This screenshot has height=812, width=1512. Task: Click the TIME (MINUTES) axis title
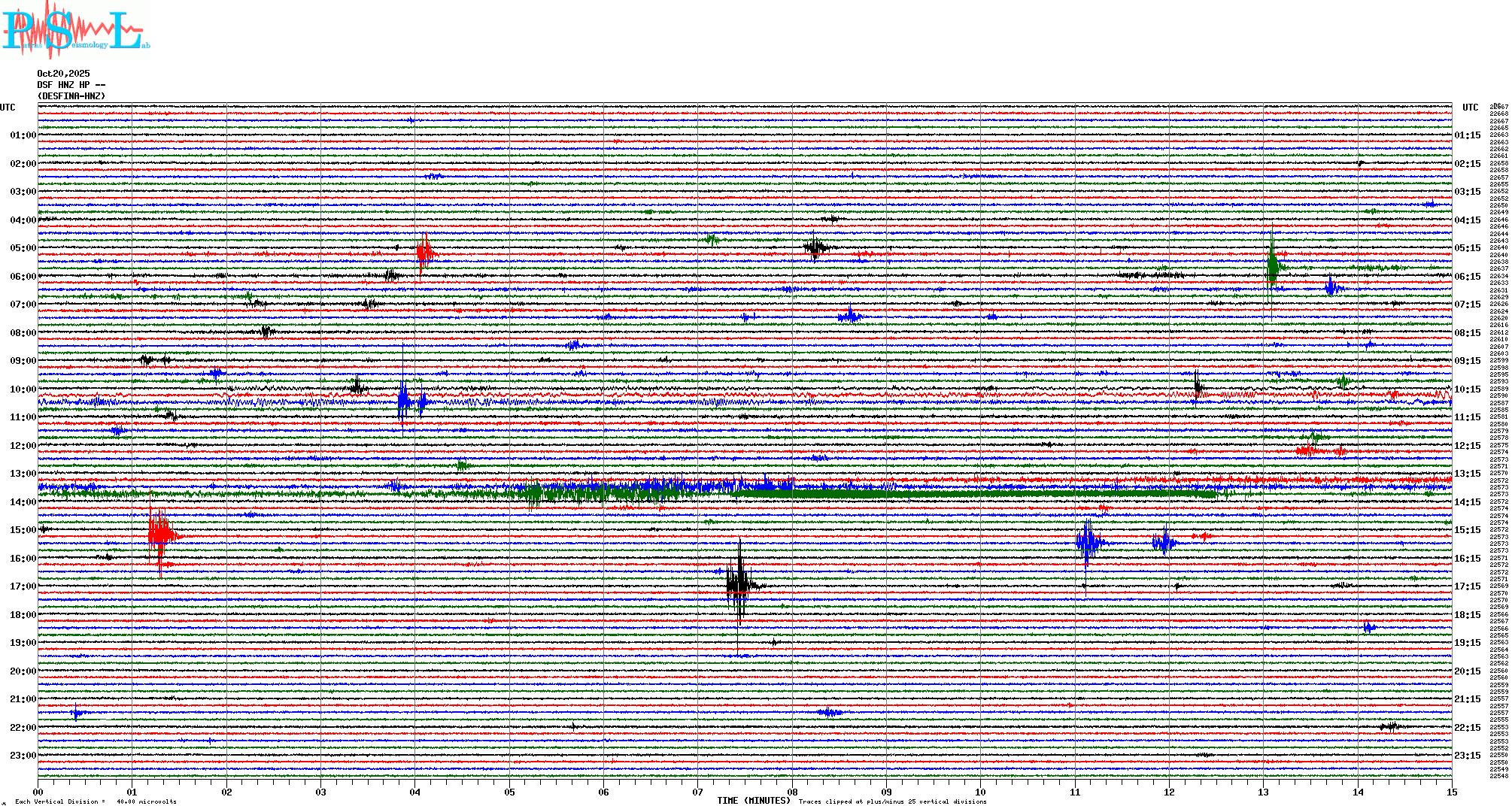pyautogui.click(x=754, y=801)
